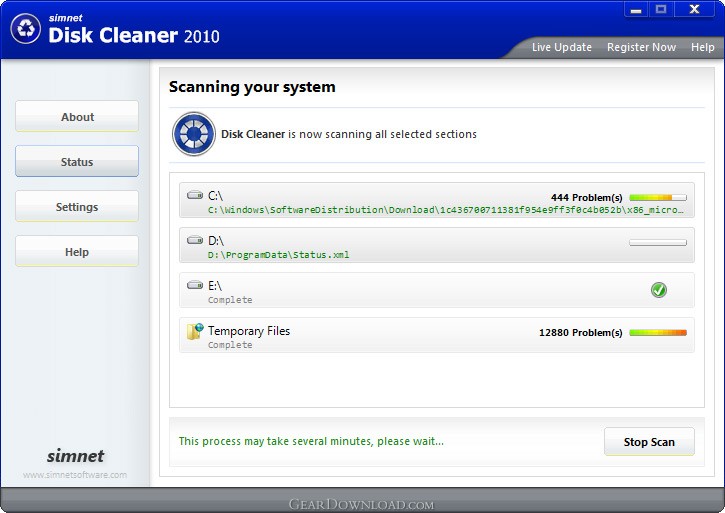Image resolution: width=725 pixels, height=513 pixels.
Task: Close the Disk Cleaner window
Action: [x=694, y=9]
